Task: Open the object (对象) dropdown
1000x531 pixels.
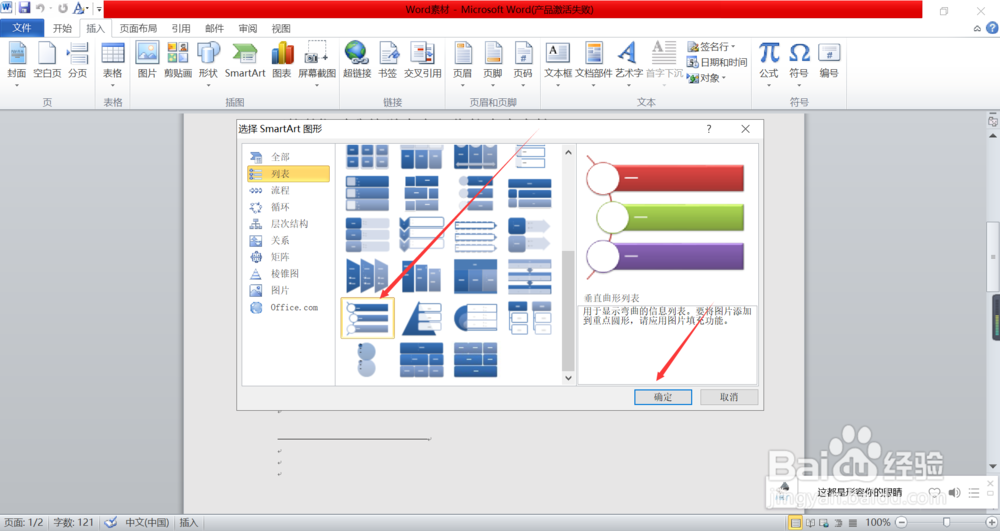Action: pyautogui.click(x=707, y=78)
